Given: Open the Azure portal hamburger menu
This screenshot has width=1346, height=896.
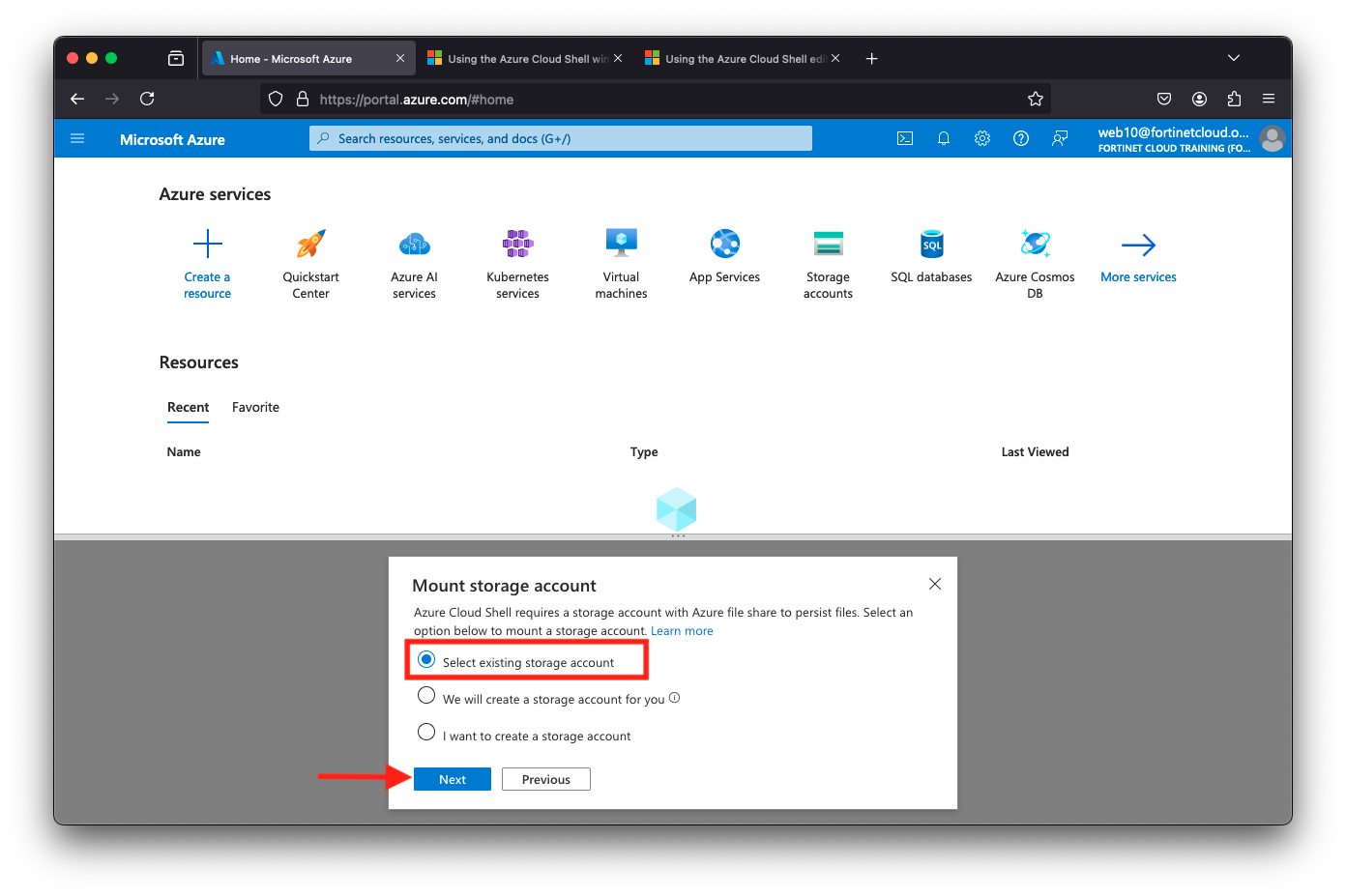Looking at the screenshot, I should 77,139.
